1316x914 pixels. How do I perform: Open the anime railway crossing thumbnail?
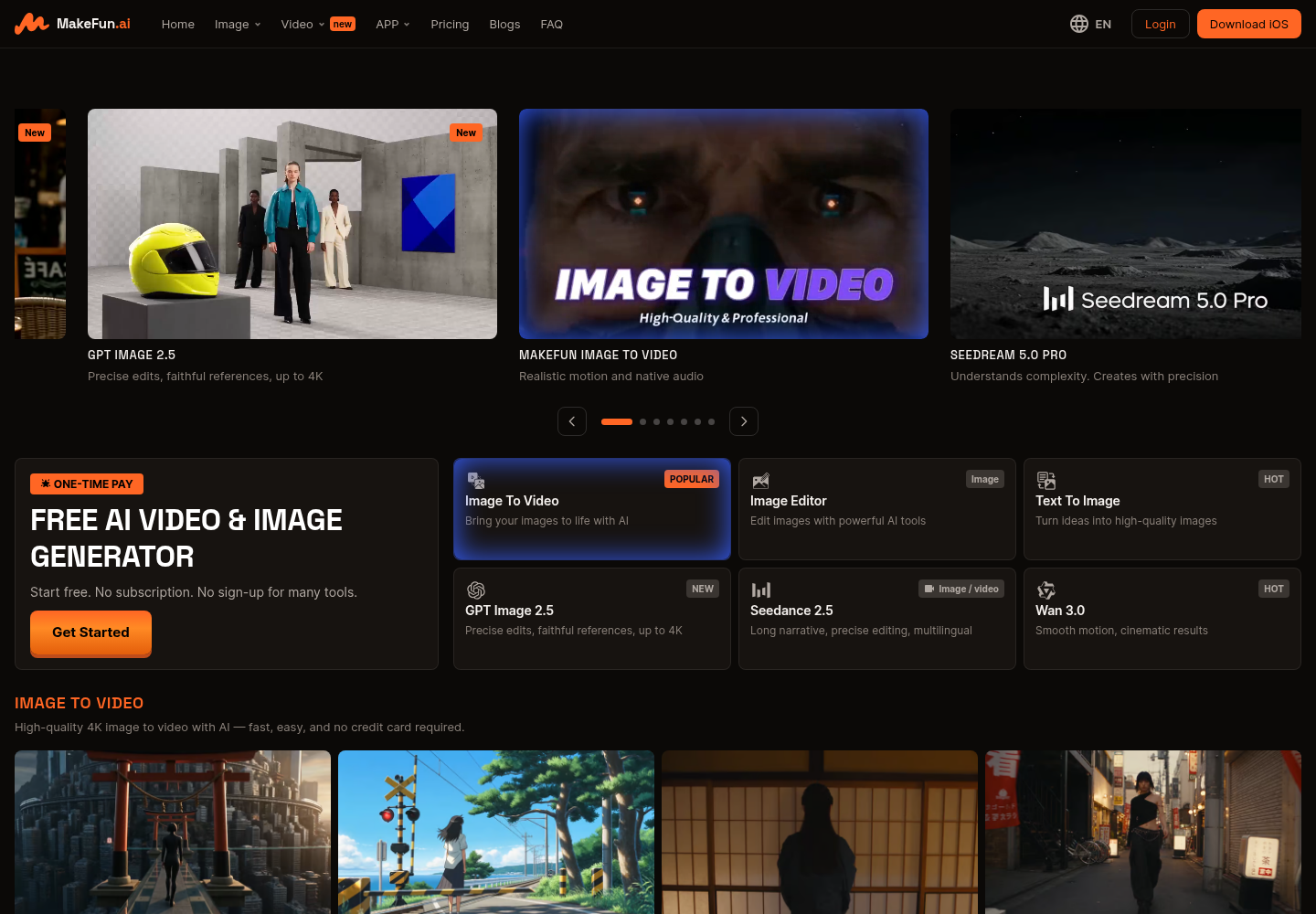(496, 832)
